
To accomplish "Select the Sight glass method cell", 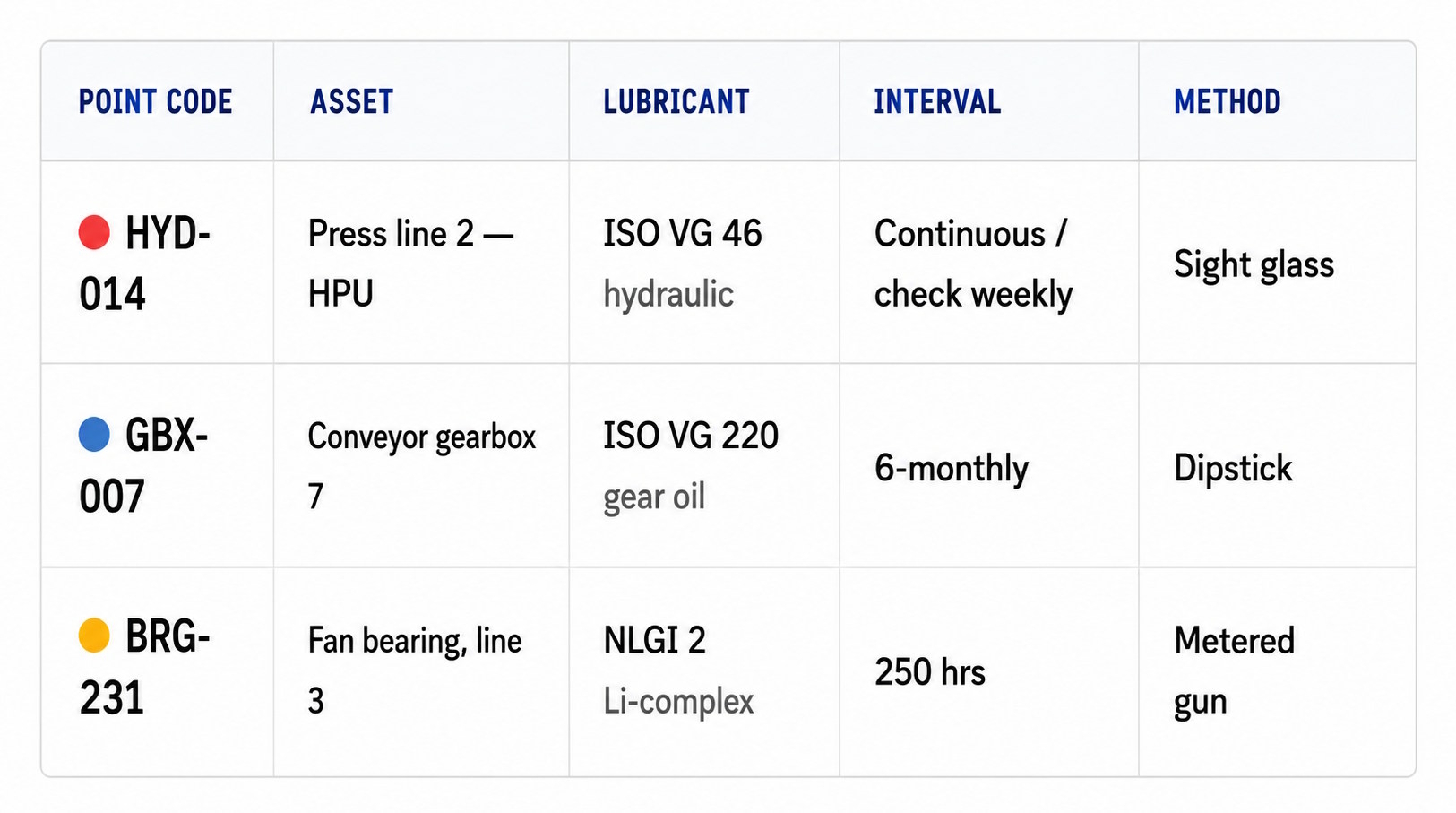I will pyautogui.click(x=1278, y=263).
